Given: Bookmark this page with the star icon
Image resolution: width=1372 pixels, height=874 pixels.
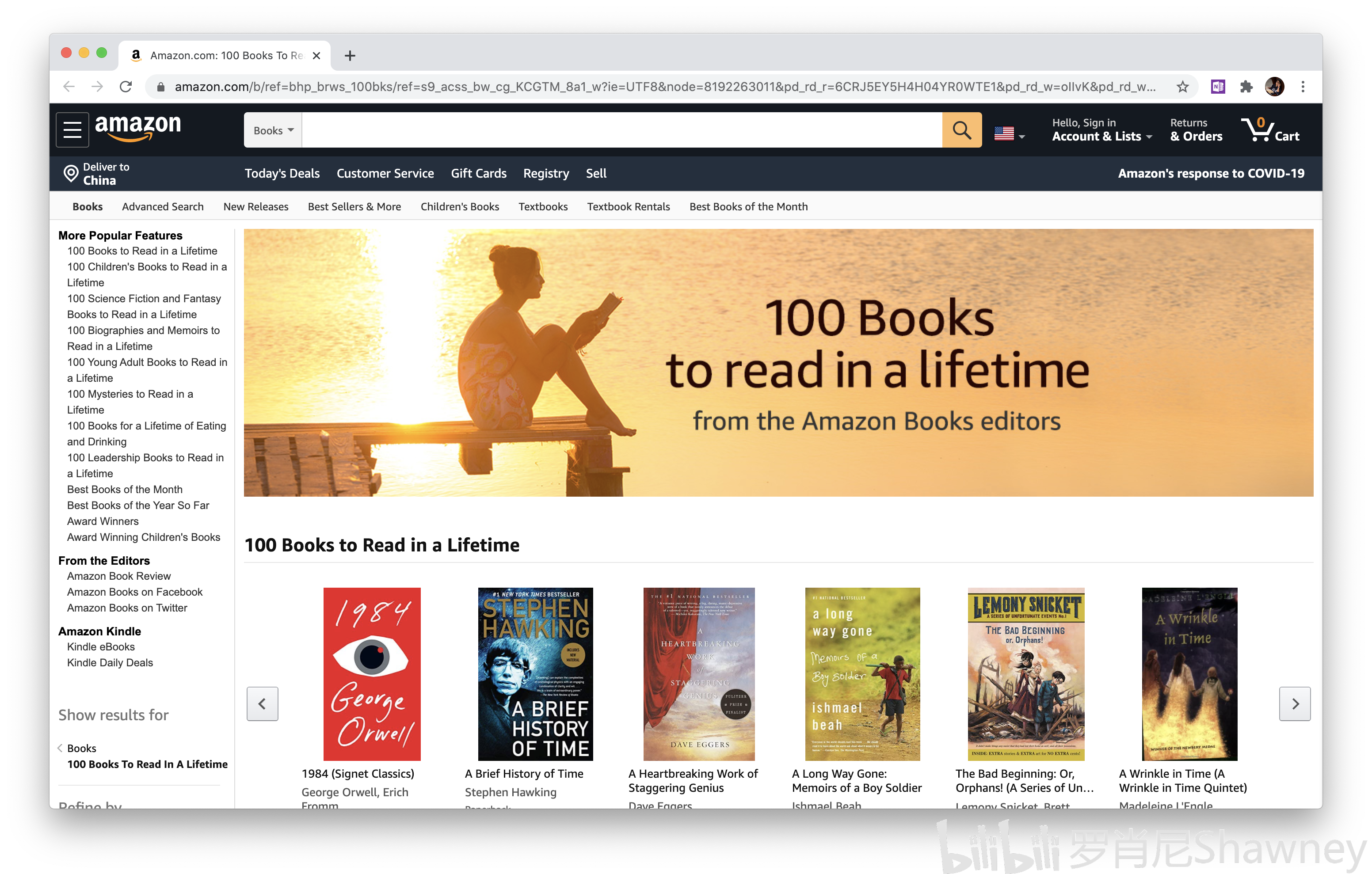Looking at the screenshot, I should 1183,87.
